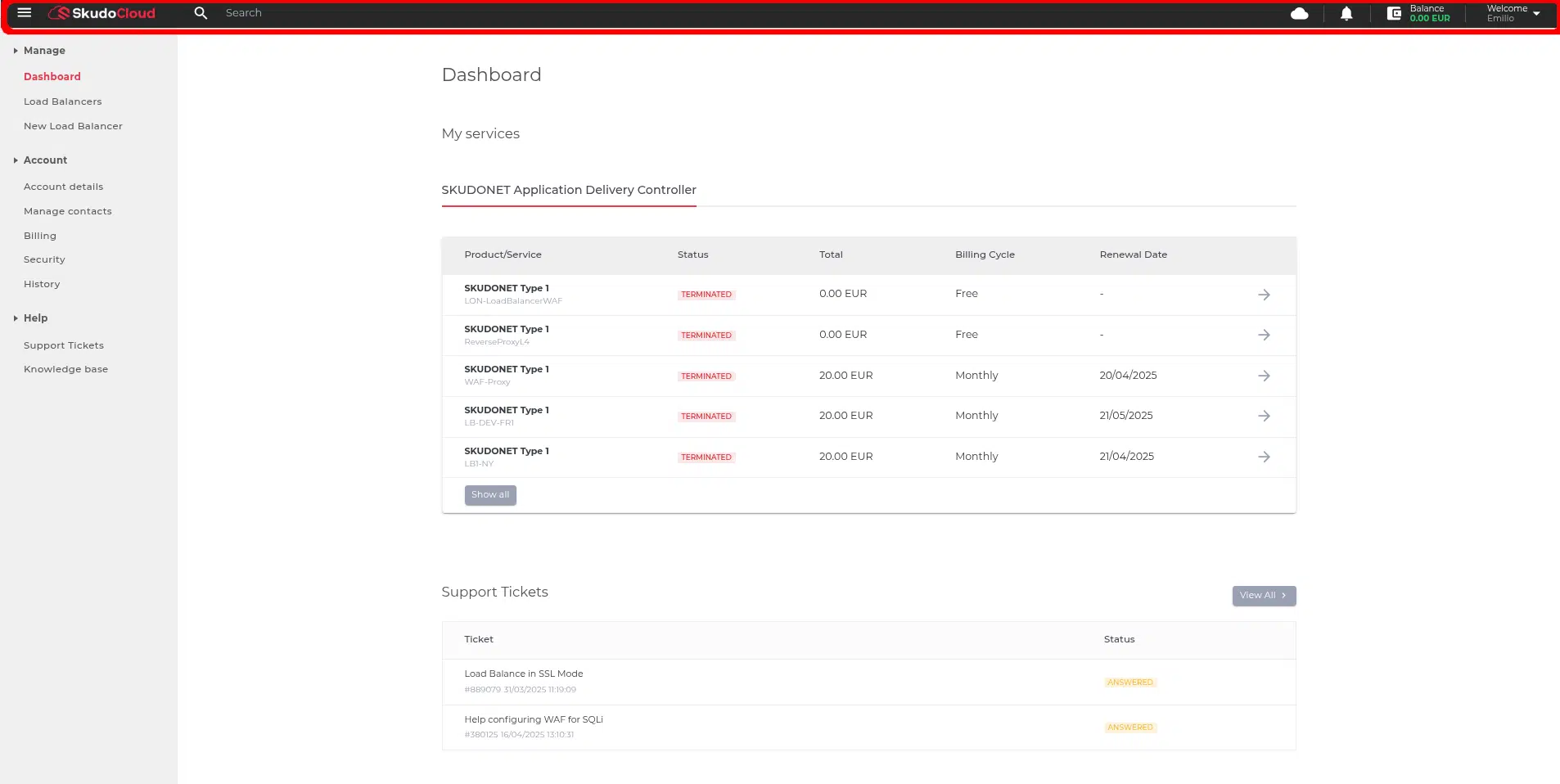
Task: Click the Balance 0.00 EUR amount
Action: click(1430, 18)
